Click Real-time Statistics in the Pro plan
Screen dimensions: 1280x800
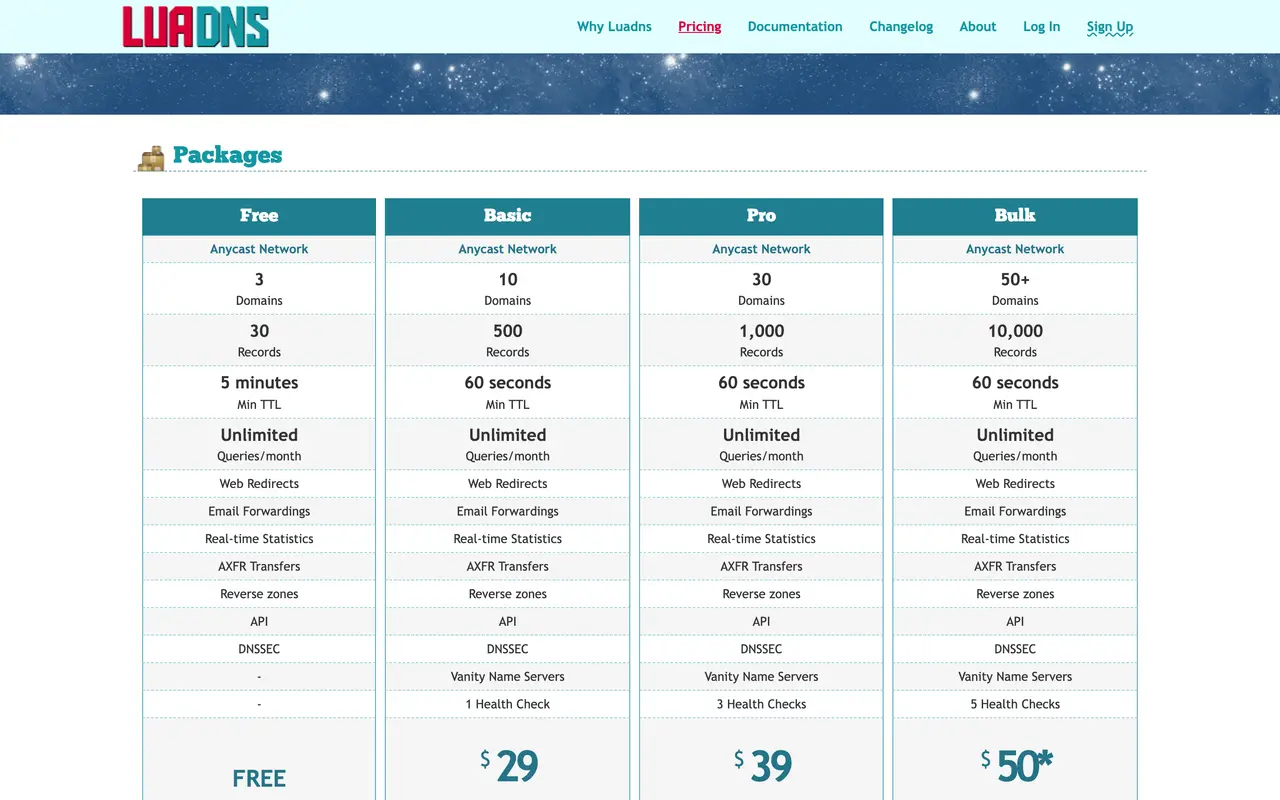761,538
